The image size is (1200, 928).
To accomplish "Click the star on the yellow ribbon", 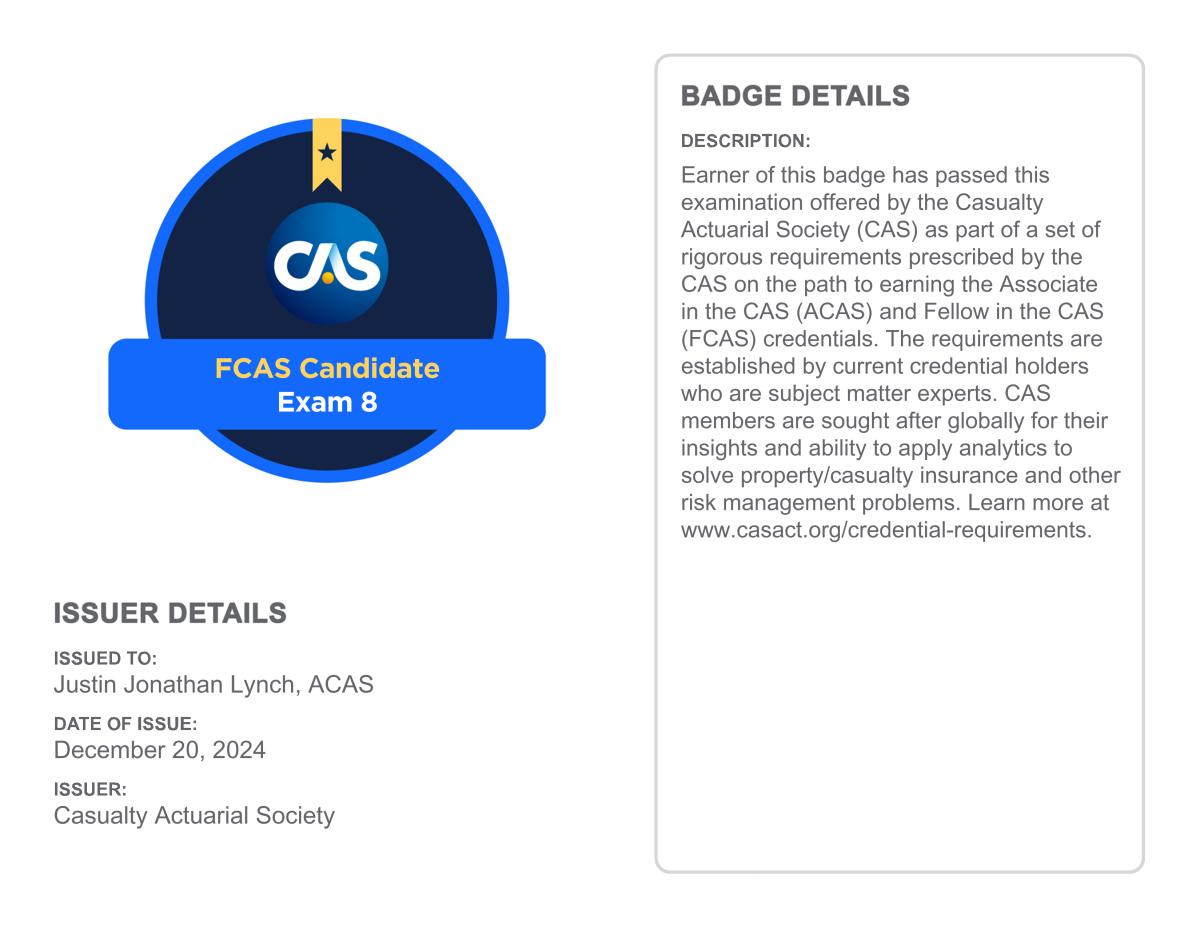I will [327, 153].
